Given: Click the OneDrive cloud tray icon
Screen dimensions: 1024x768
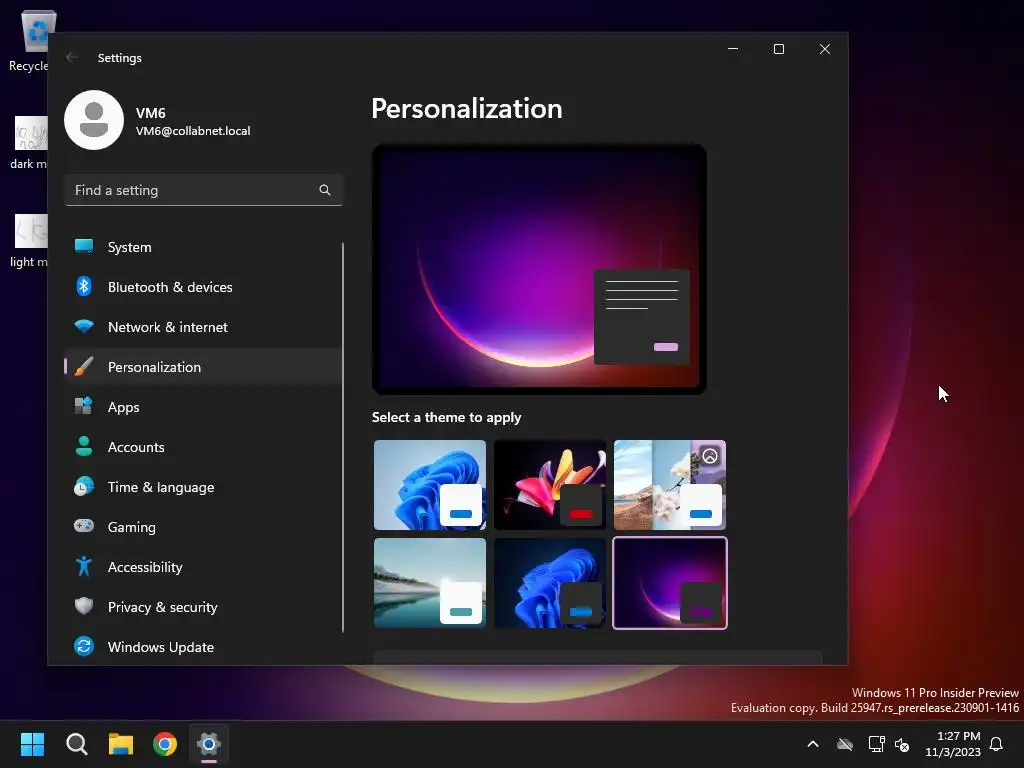Looking at the screenshot, I should 845,744.
